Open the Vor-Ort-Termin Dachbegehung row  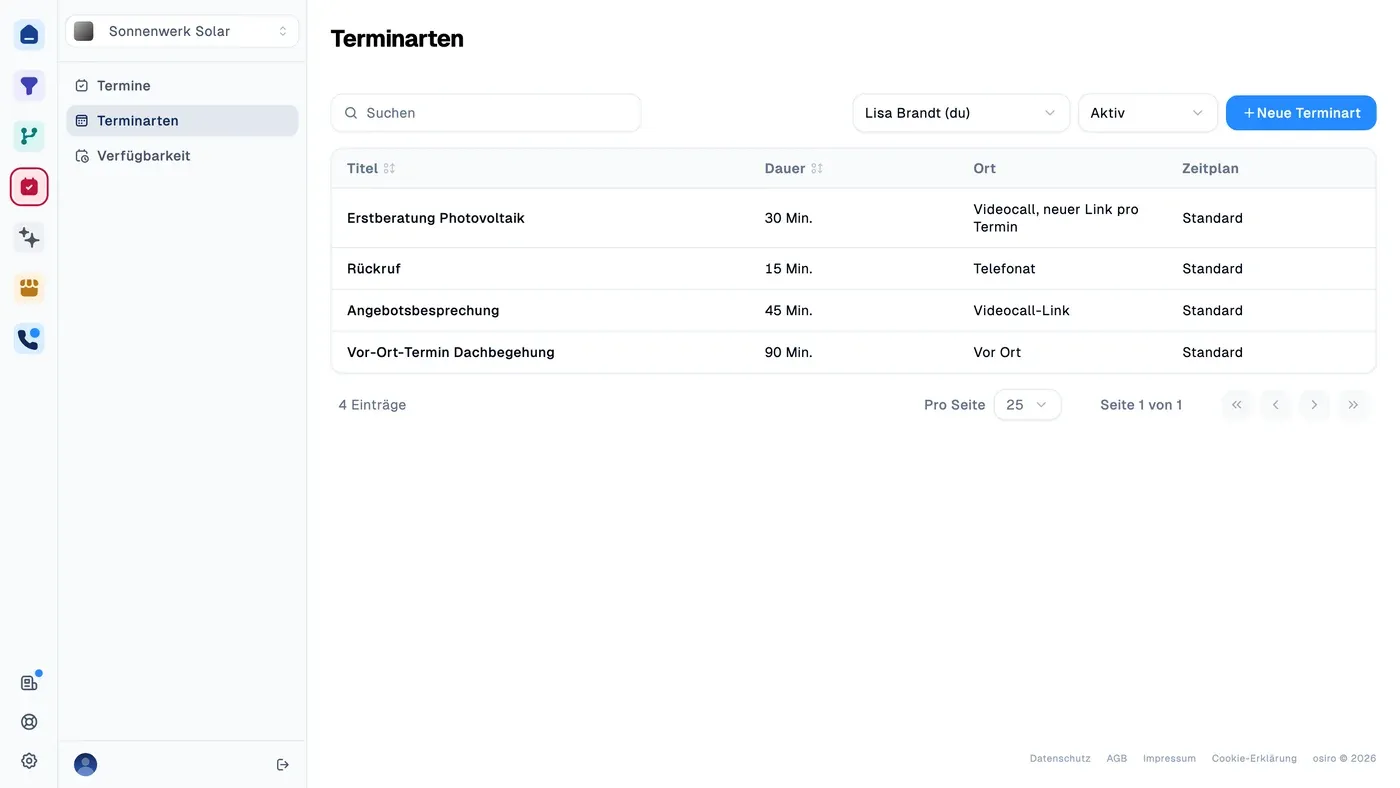(853, 353)
